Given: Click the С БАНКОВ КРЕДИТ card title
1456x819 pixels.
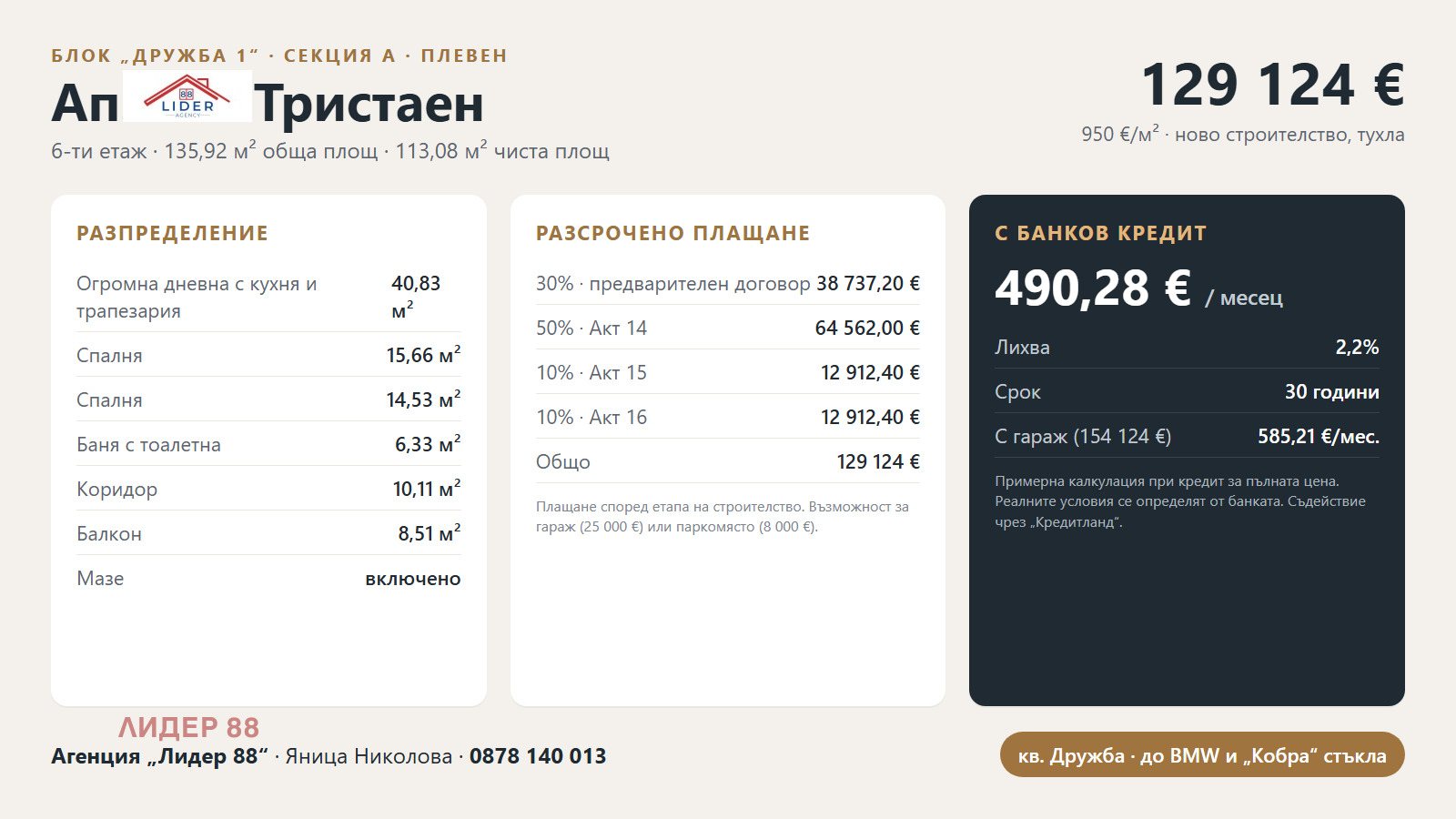Looking at the screenshot, I should click(1100, 233).
